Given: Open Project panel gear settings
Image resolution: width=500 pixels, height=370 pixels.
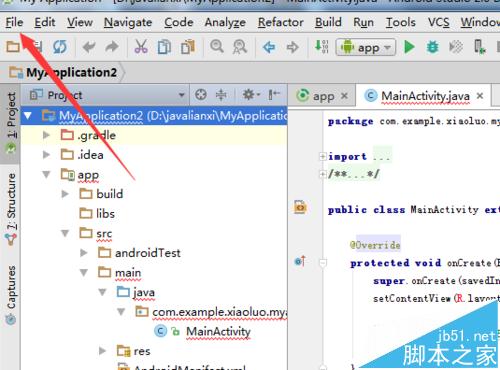Looking at the screenshot, I should (251, 95).
